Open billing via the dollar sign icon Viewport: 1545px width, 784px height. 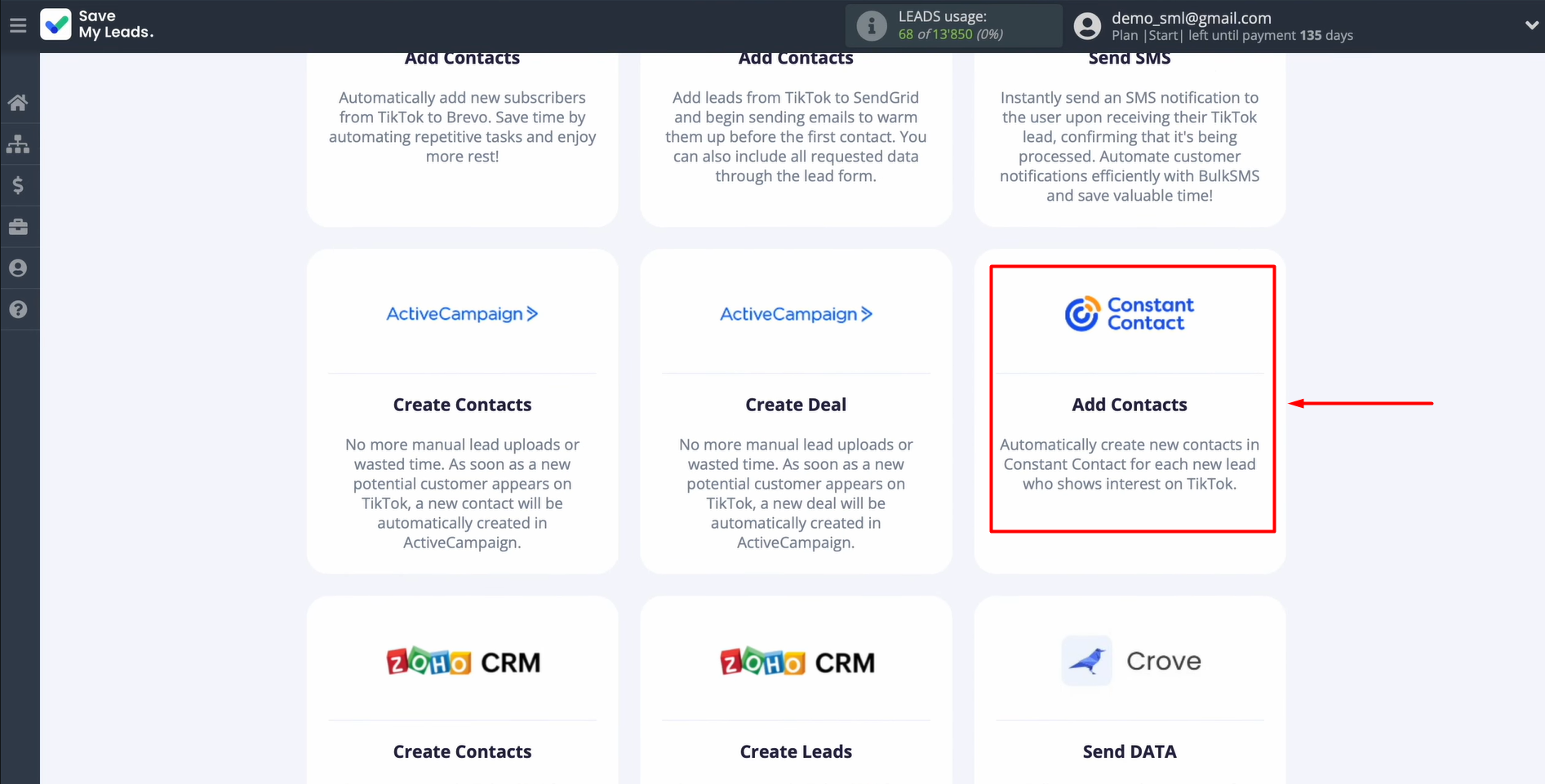click(19, 185)
